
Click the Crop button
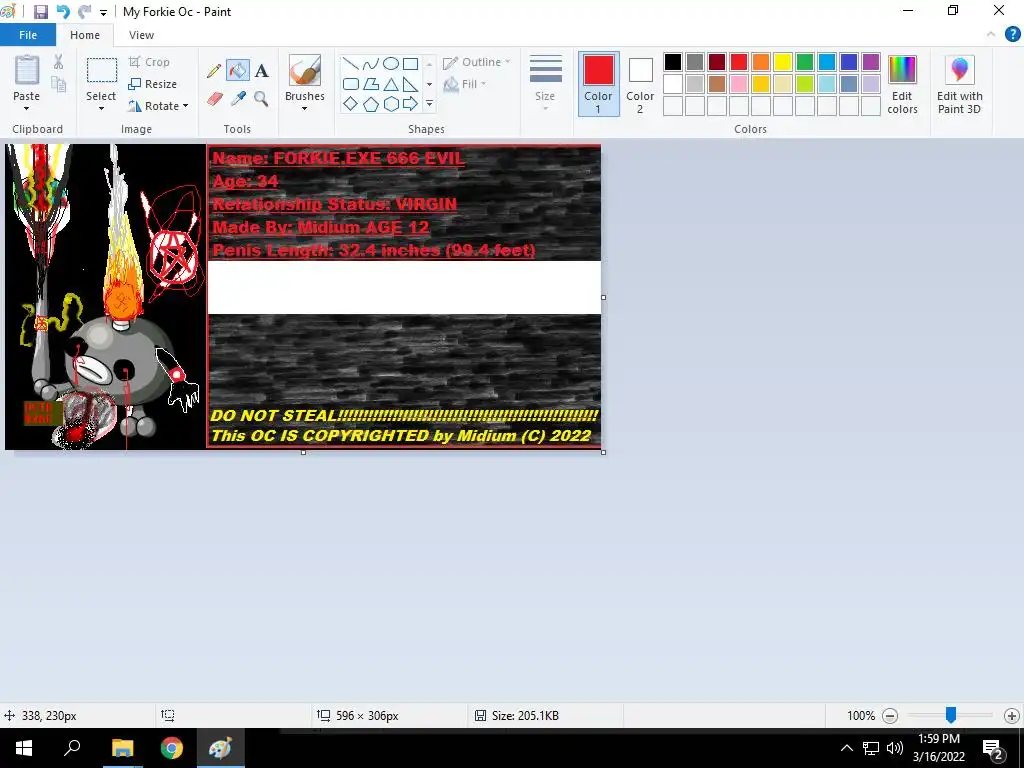click(x=150, y=62)
